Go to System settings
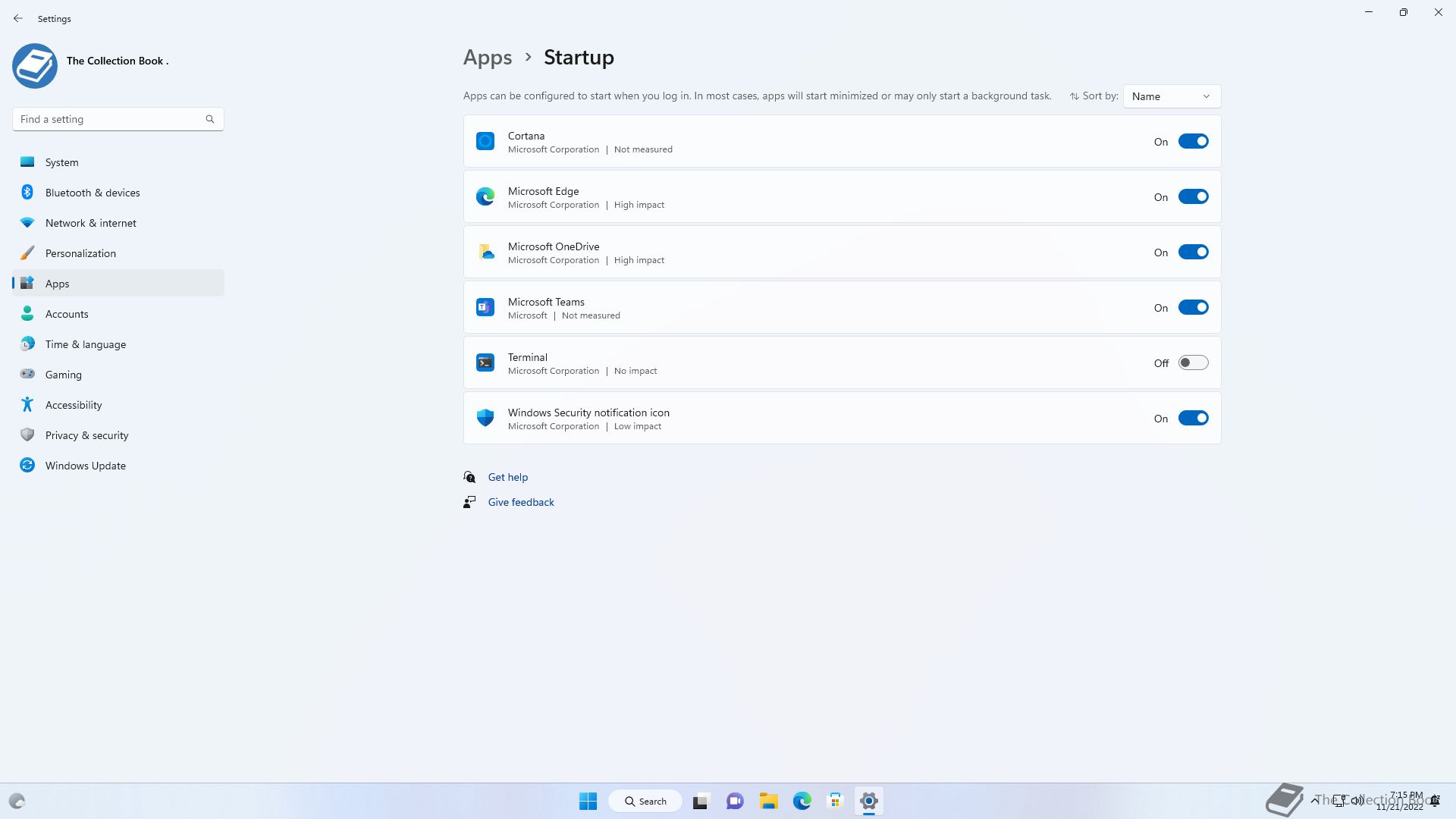The height and width of the screenshot is (819, 1456). coord(118,162)
